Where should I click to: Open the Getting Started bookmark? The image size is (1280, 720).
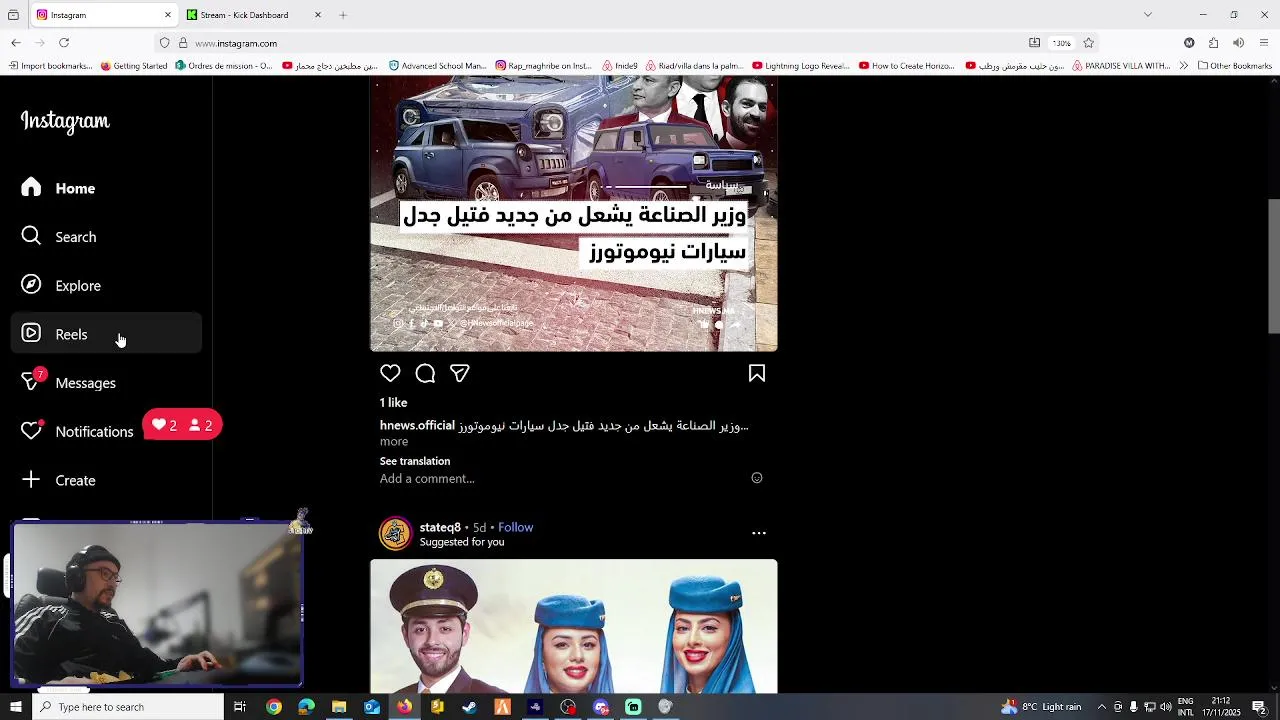coord(134,66)
